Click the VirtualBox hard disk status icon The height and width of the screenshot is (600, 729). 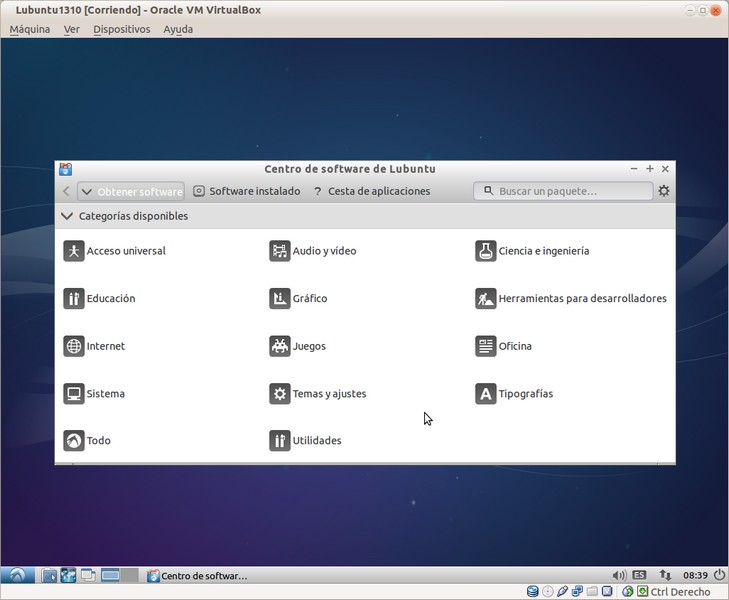point(533,592)
